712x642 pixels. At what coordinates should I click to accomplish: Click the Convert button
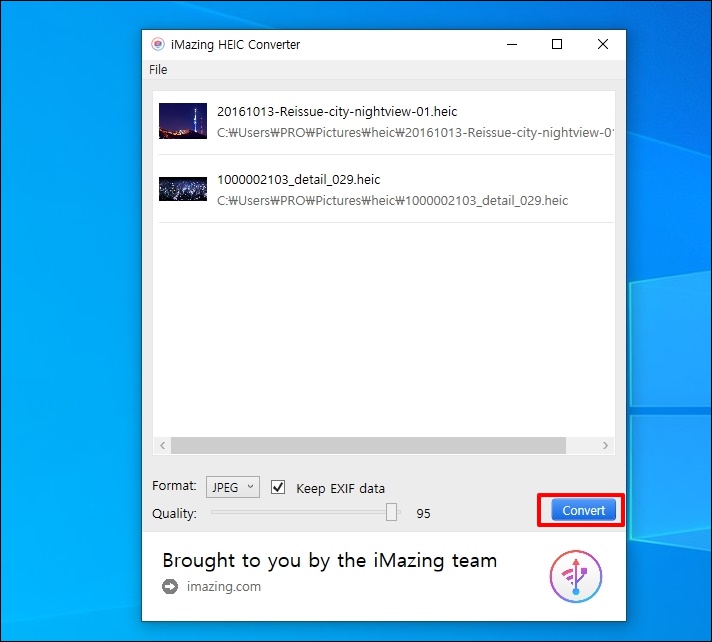[583, 510]
